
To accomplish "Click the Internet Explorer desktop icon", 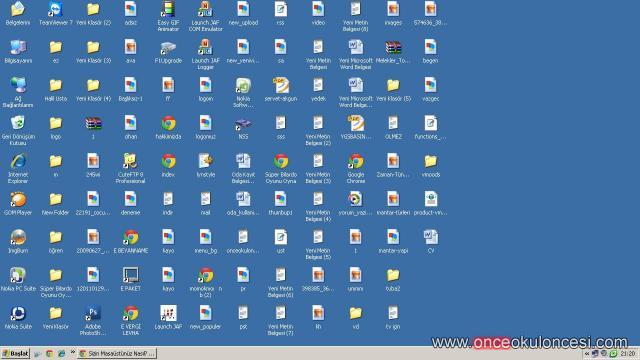I will tap(18, 168).
